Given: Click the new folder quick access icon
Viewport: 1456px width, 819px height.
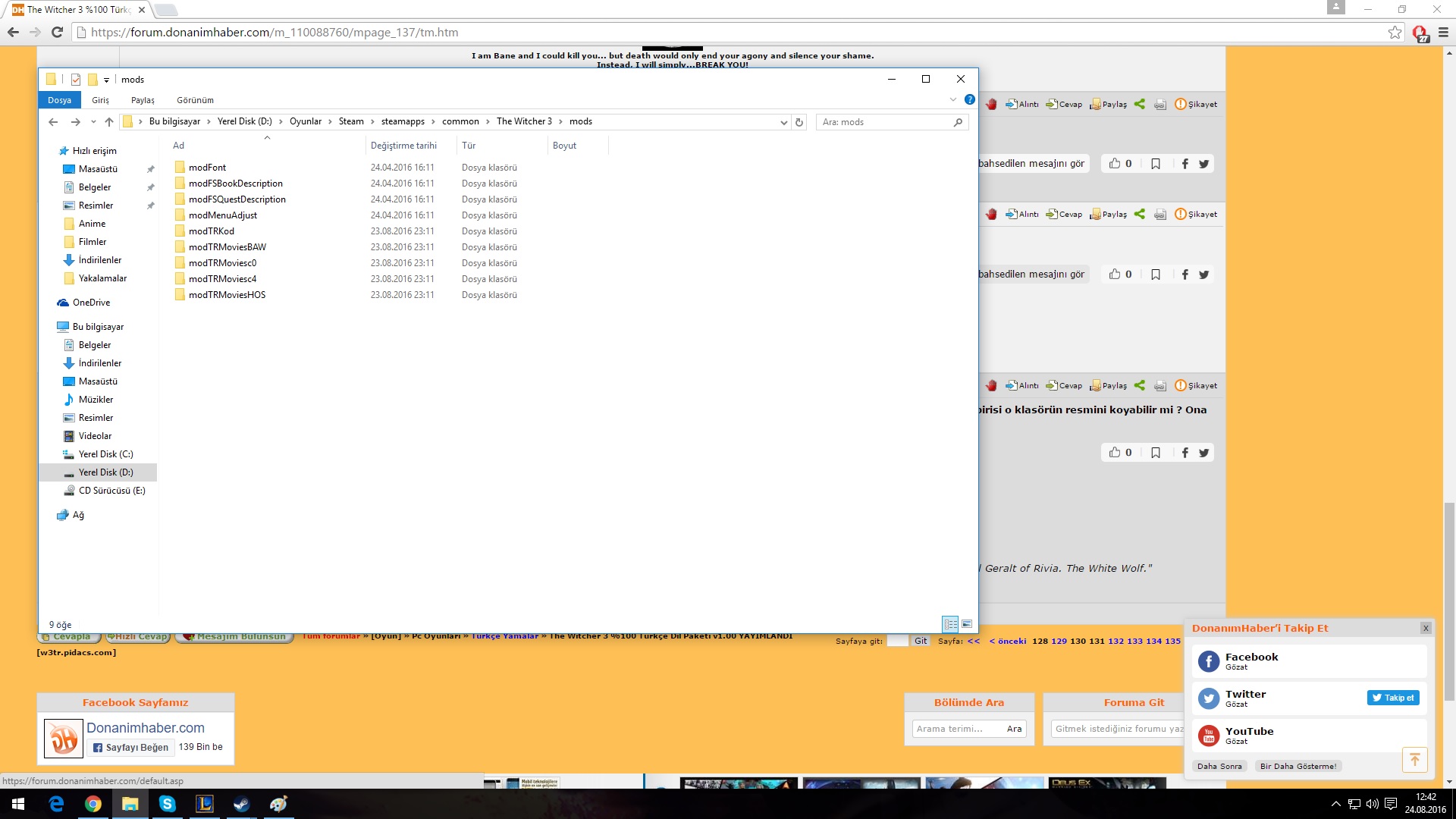Looking at the screenshot, I should click(93, 80).
